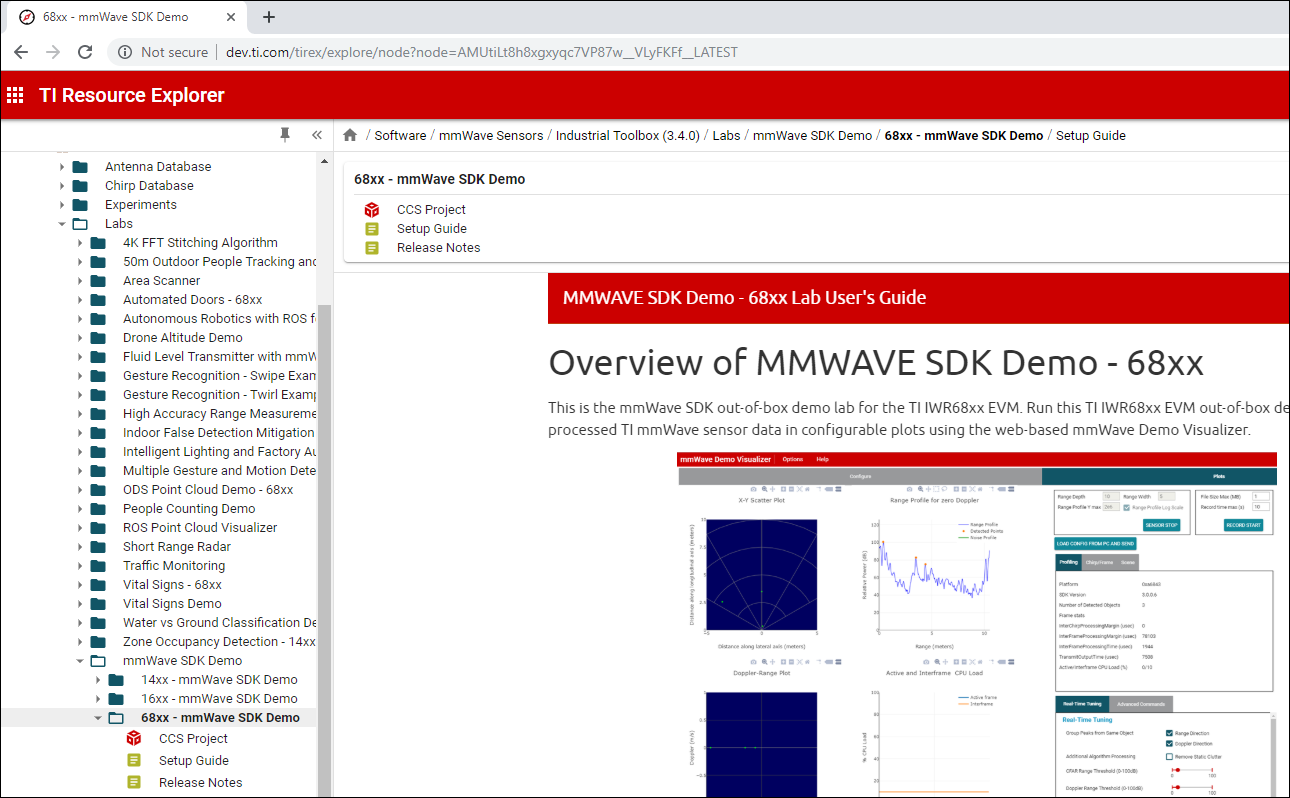Click the browser forward arrow

pyautogui.click(x=53, y=52)
